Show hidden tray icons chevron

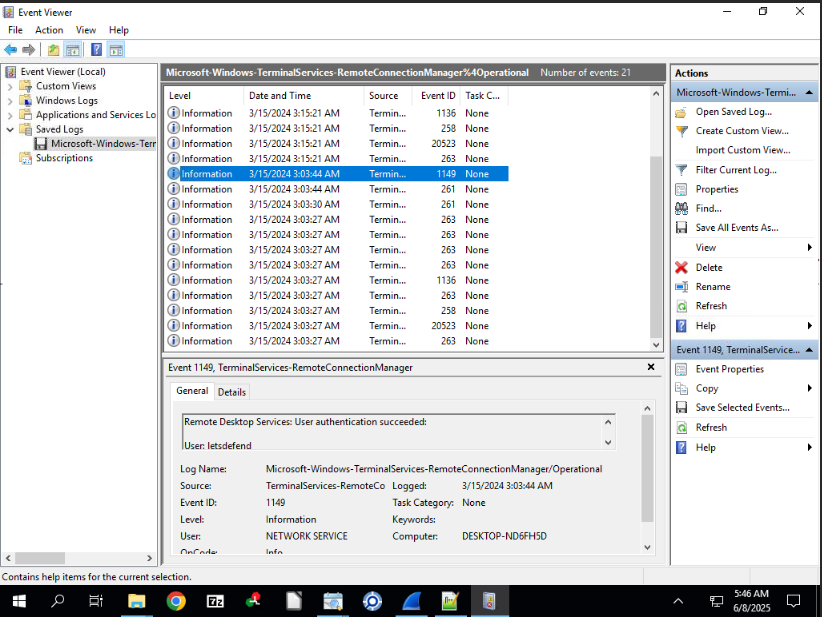click(x=678, y=601)
